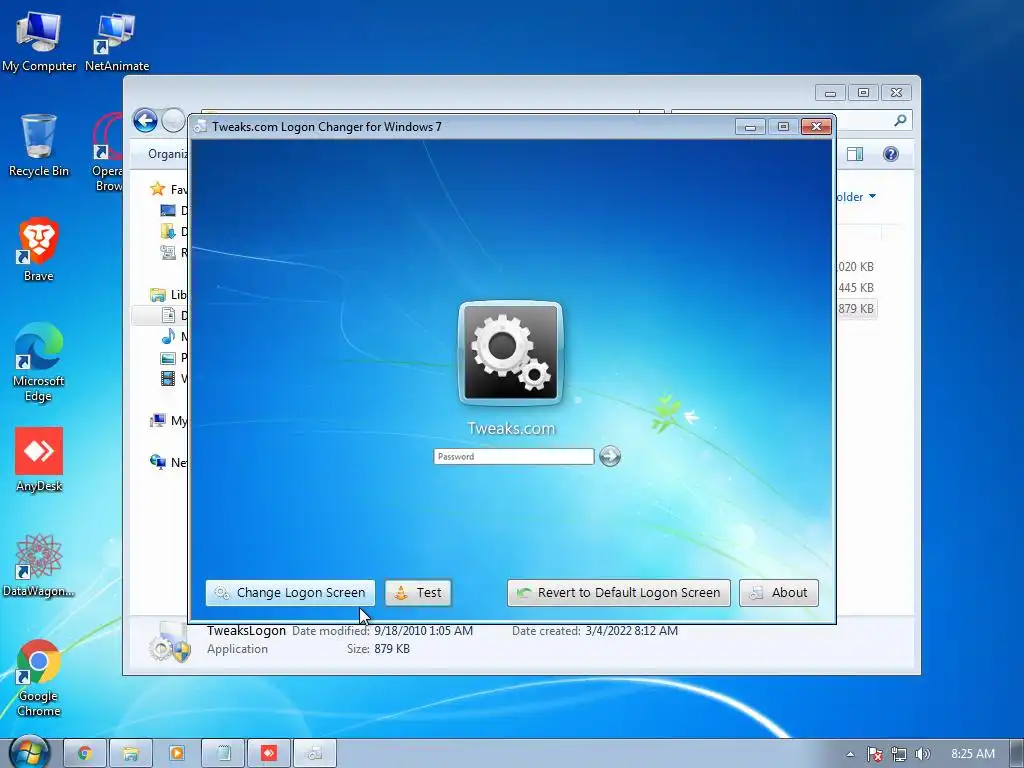This screenshot has height=768, width=1024.
Task: Open the Organize menu in Explorer
Action: [x=168, y=153]
